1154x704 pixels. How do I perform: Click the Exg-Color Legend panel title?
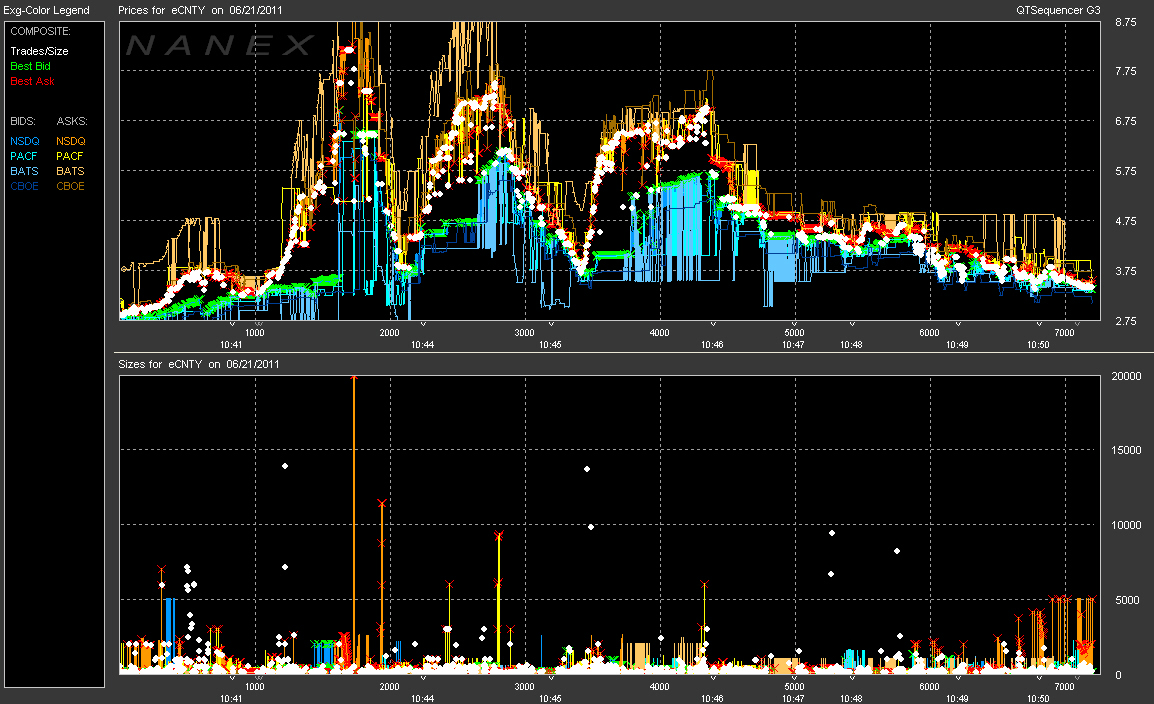tap(47, 10)
